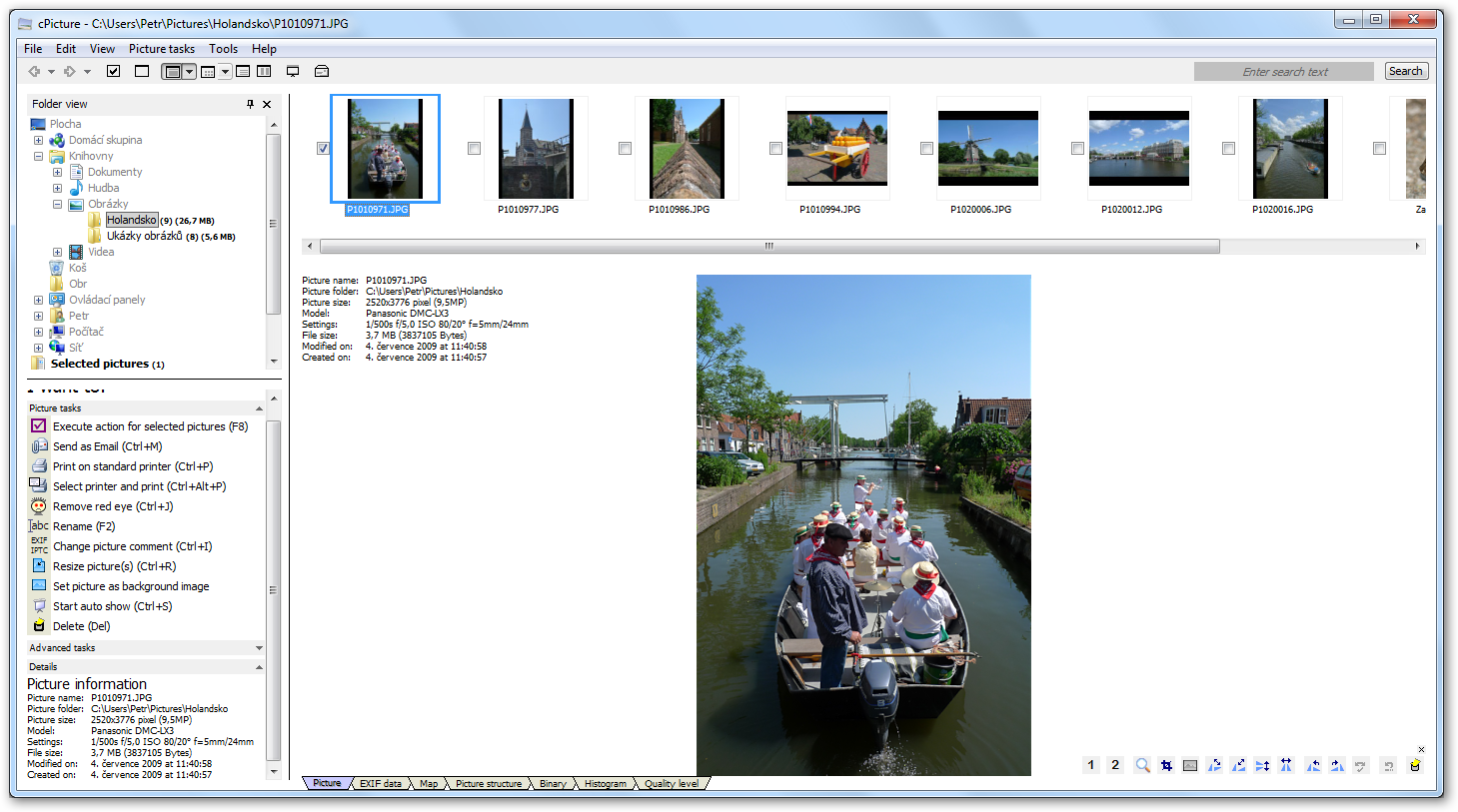Viewport: 1458px width, 812px height.
Task: Check the checkbox for P1010986.JPG
Action: tap(625, 148)
